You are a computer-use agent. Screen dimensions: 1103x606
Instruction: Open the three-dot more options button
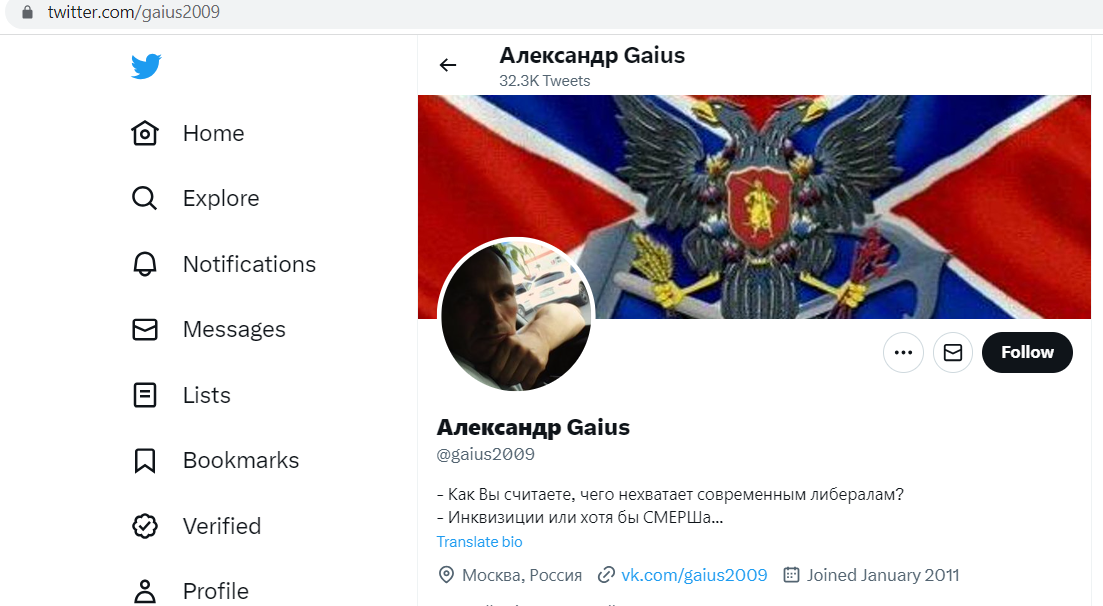click(x=903, y=353)
